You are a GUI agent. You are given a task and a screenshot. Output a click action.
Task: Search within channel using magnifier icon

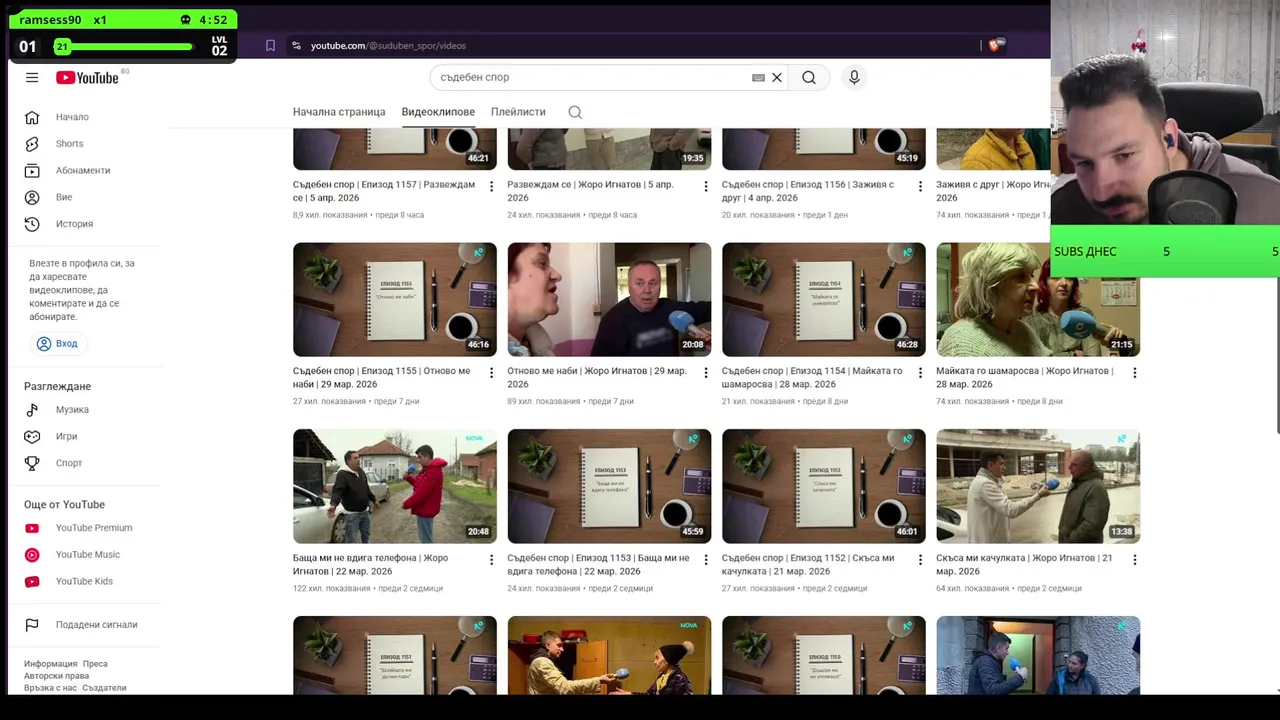pos(575,112)
